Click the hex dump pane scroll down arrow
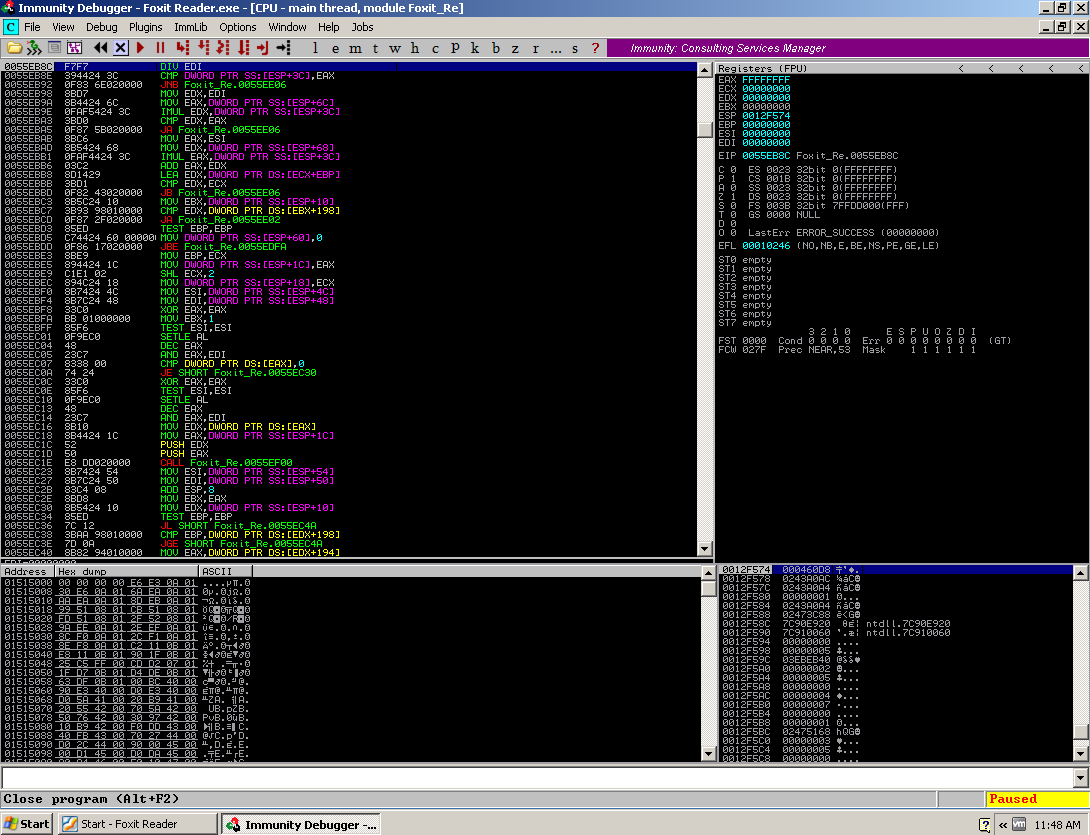The width and height of the screenshot is (1090, 835). click(708, 754)
